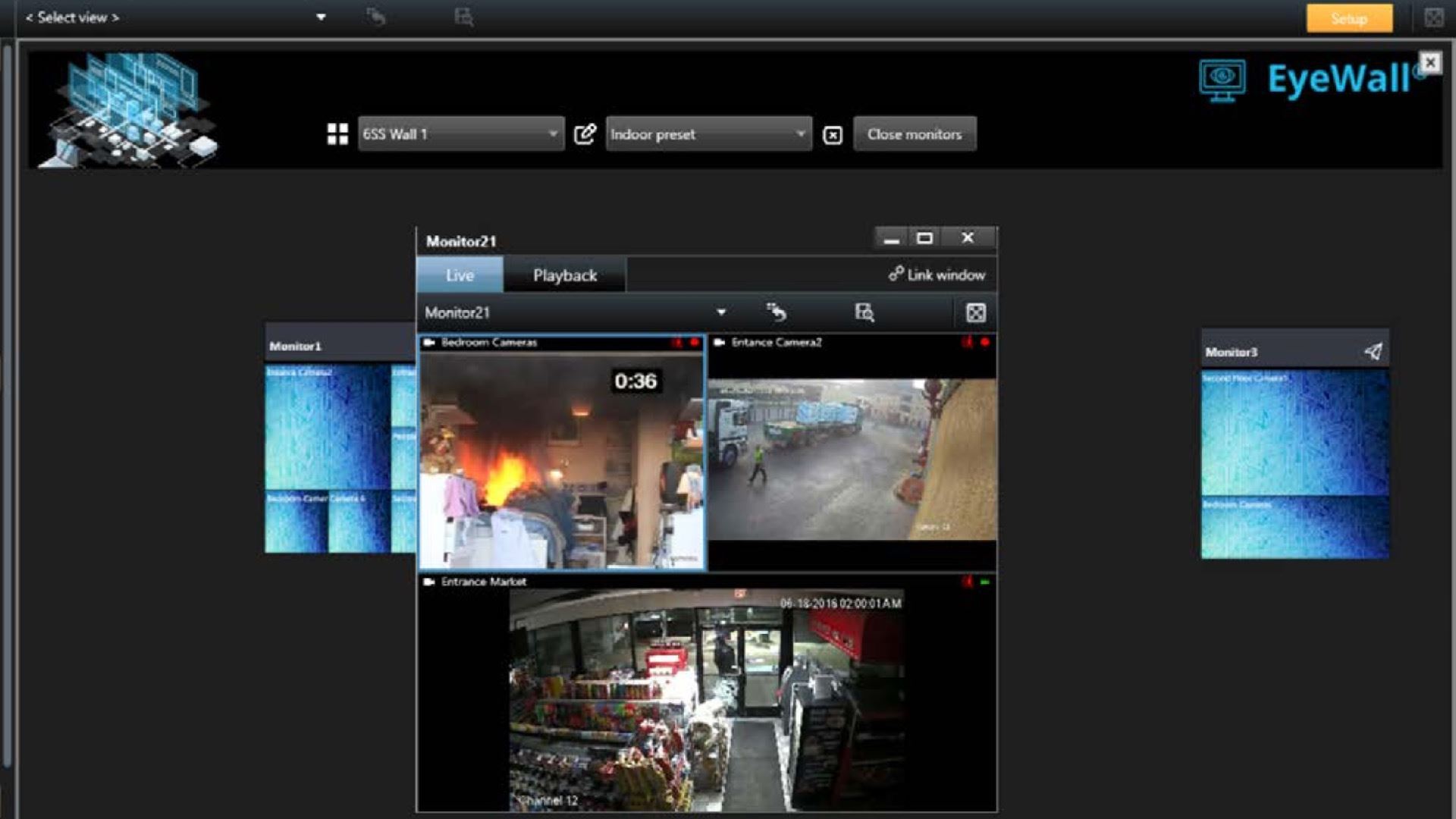Select Monitor3 Second Floor camera tile
The image size is (1456, 819).
1295,433
